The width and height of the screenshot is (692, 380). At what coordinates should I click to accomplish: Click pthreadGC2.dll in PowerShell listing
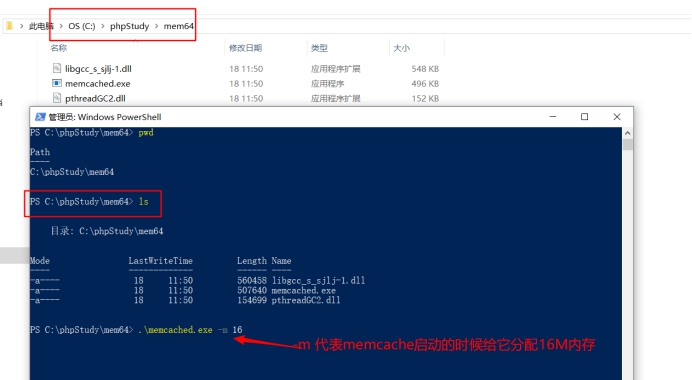[x=306, y=300]
